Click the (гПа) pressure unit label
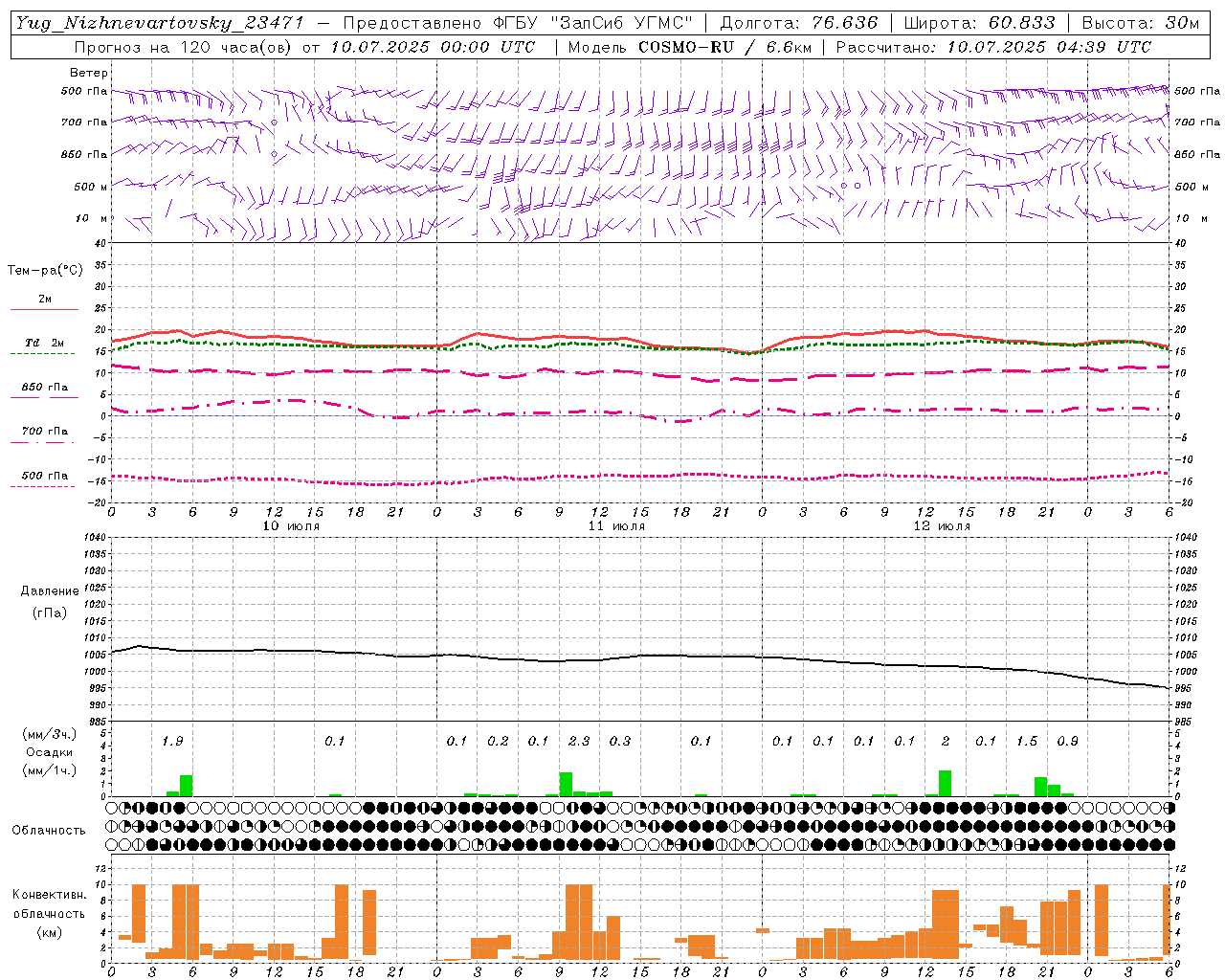1225x980 pixels. point(49,612)
